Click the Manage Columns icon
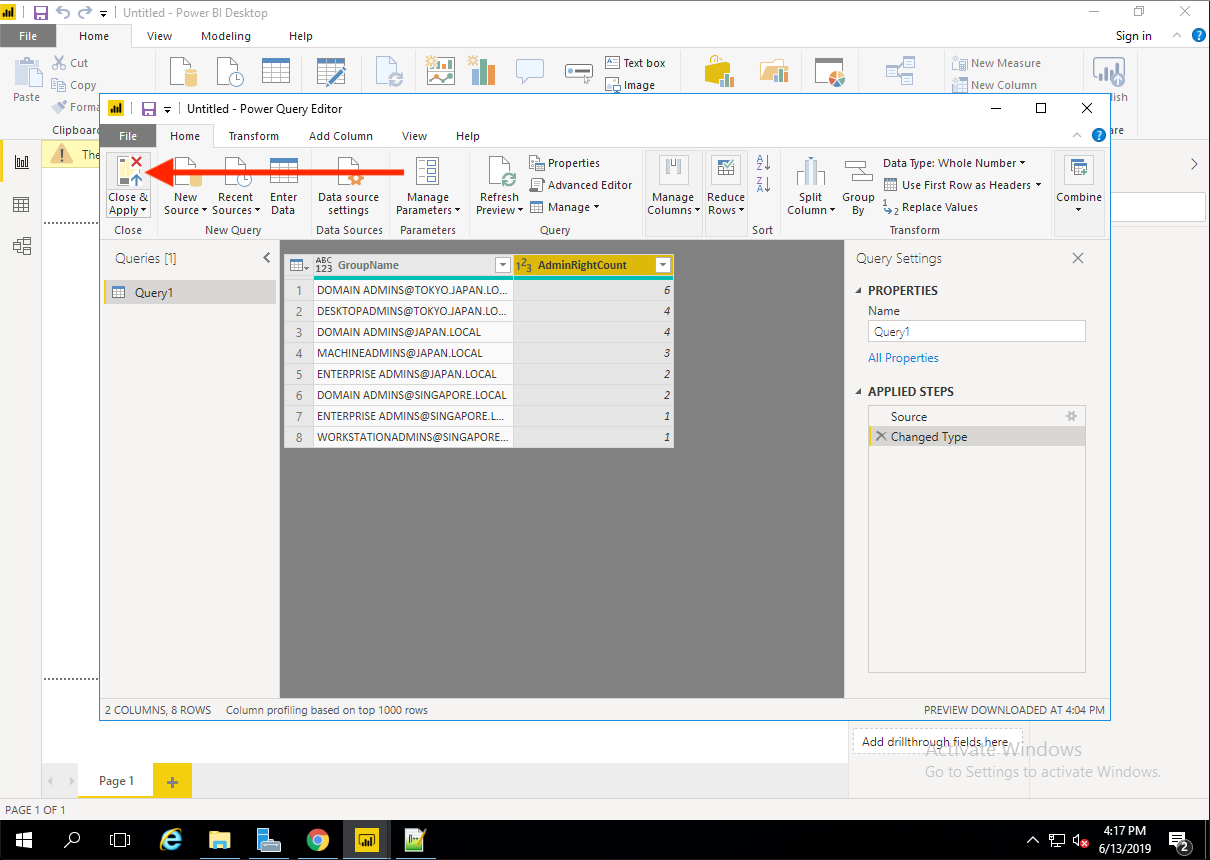Screen dimensions: 1210x860 click(672, 171)
